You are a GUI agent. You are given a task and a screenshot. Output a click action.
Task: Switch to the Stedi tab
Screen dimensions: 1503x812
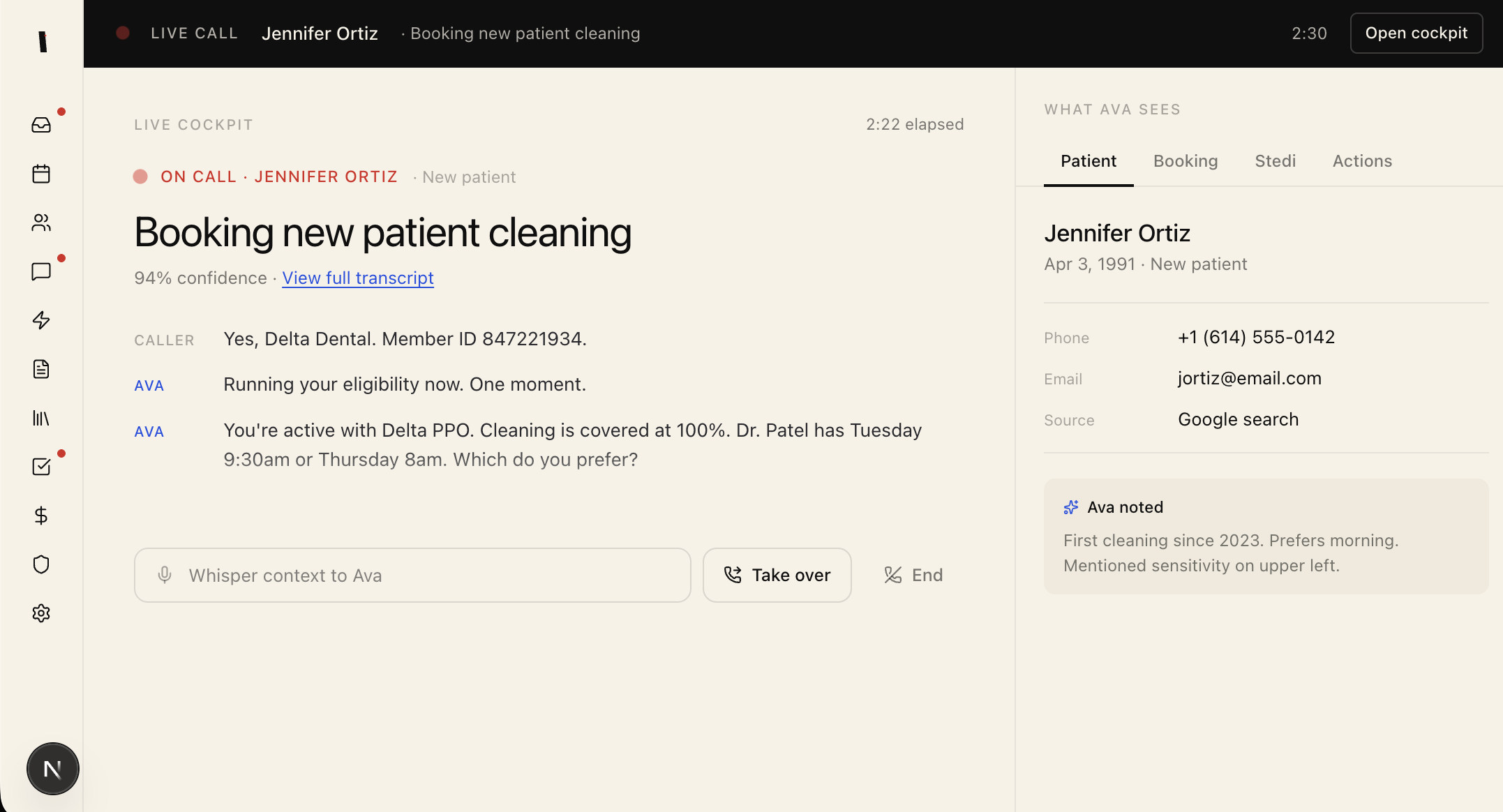pyautogui.click(x=1275, y=161)
